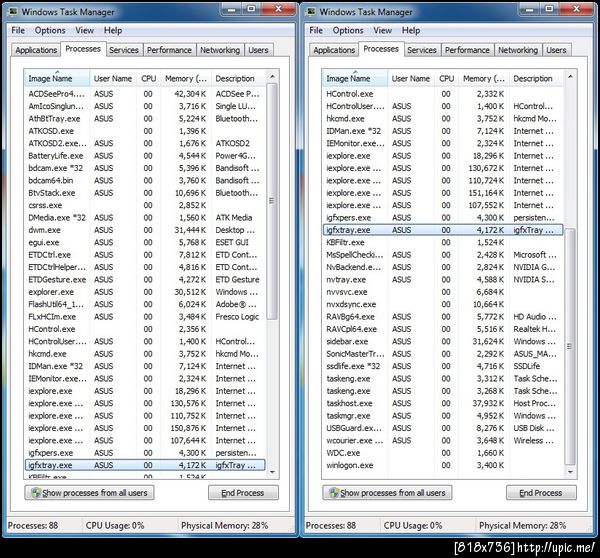Switch to Users tab in right window

pyautogui.click(x=556, y=50)
